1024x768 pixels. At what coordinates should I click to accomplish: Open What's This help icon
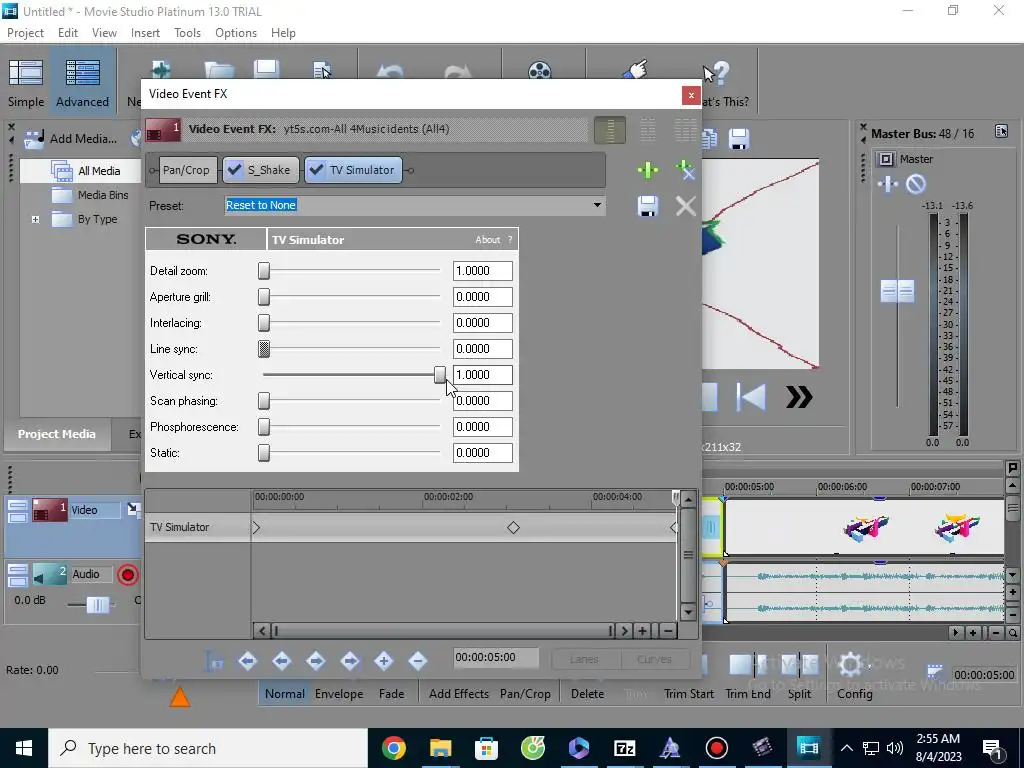tap(720, 72)
